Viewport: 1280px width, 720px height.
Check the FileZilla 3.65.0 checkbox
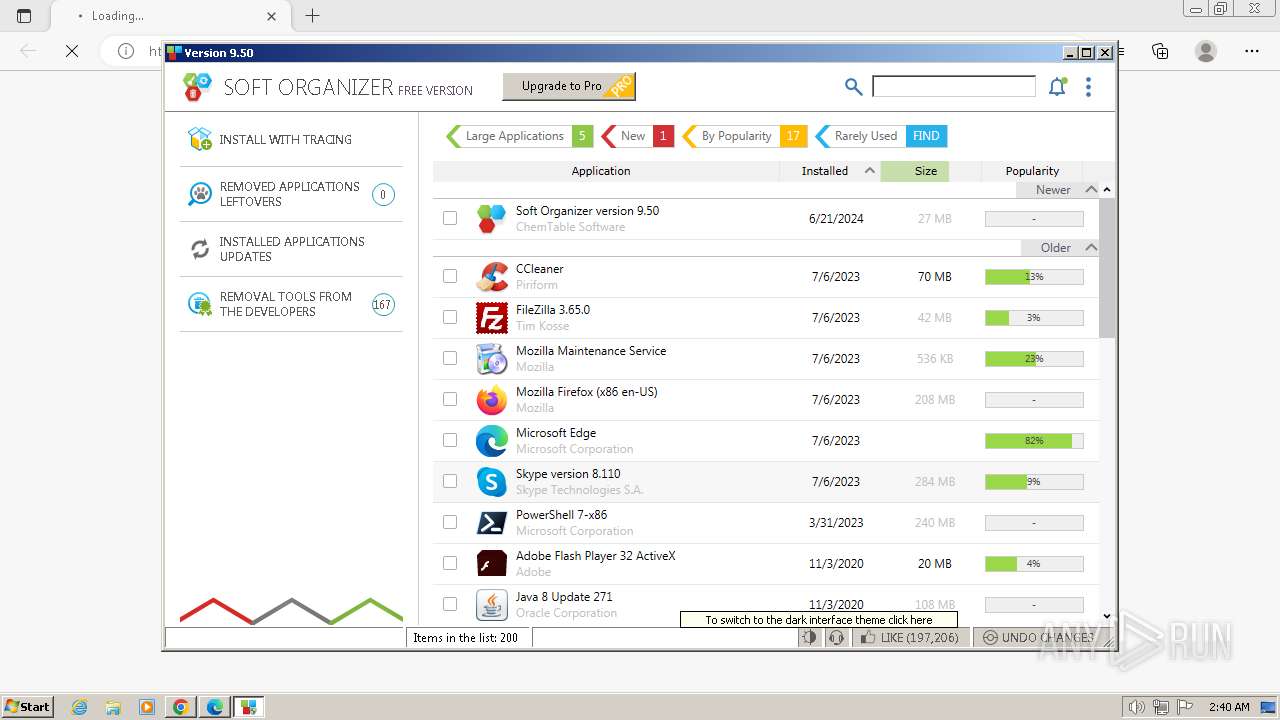450,317
